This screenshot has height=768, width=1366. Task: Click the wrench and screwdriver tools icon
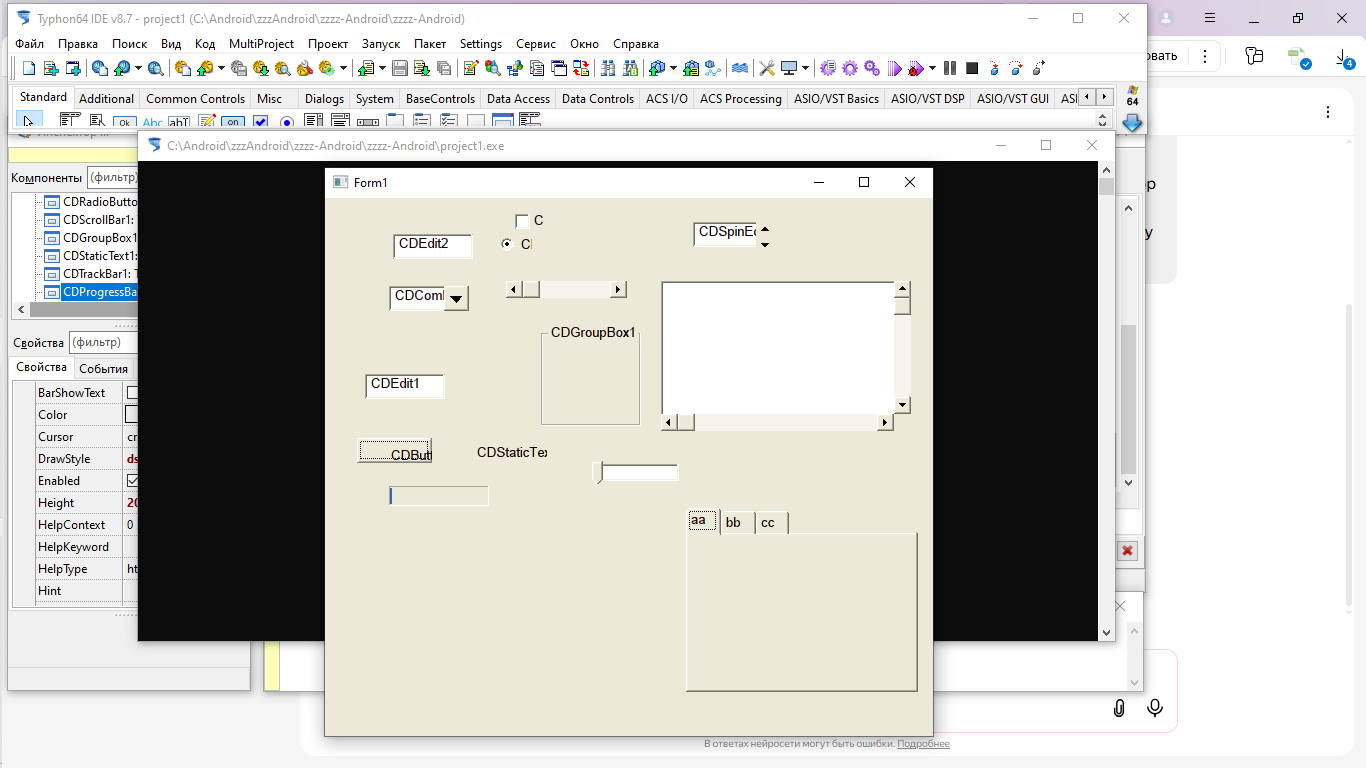point(767,68)
